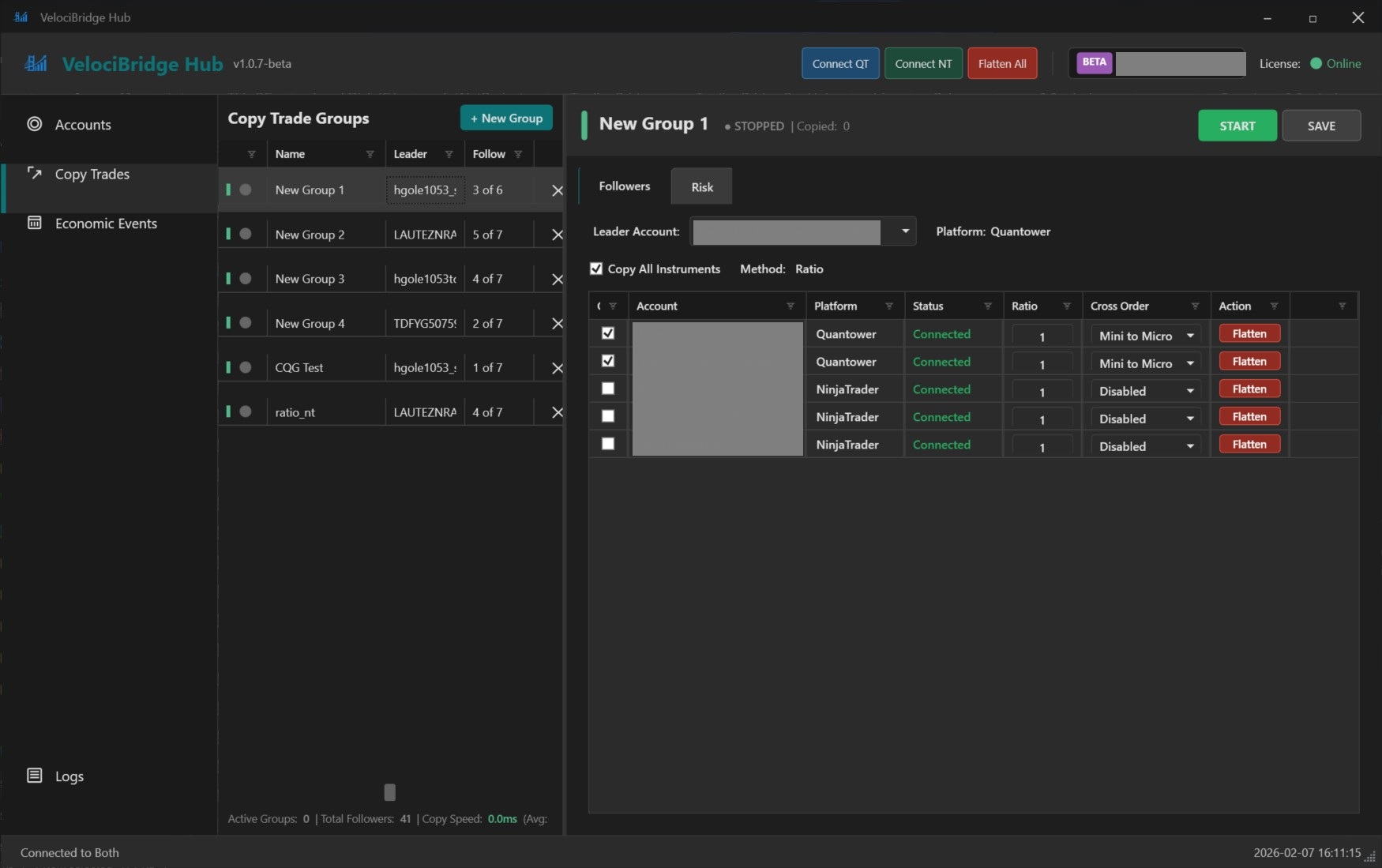Screen dimensions: 1382x868
Task: Switch to the Risk tab
Action: click(700, 186)
